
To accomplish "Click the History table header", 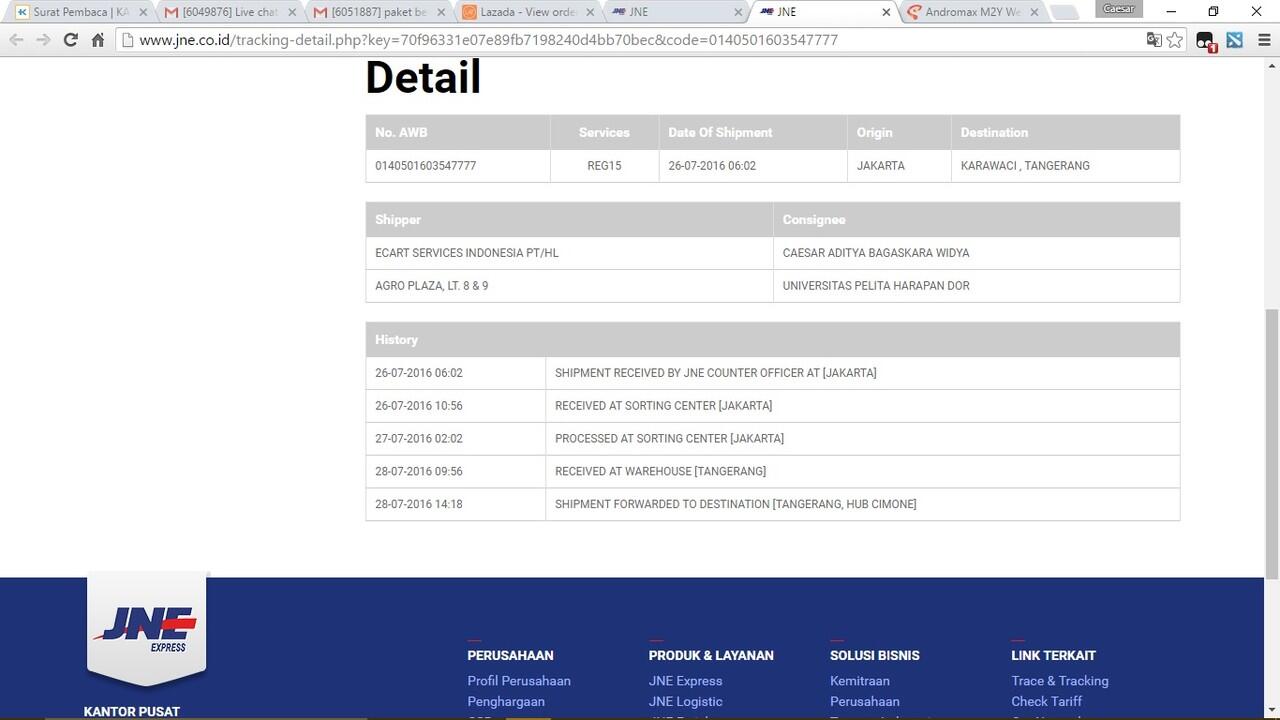I will [x=773, y=340].
